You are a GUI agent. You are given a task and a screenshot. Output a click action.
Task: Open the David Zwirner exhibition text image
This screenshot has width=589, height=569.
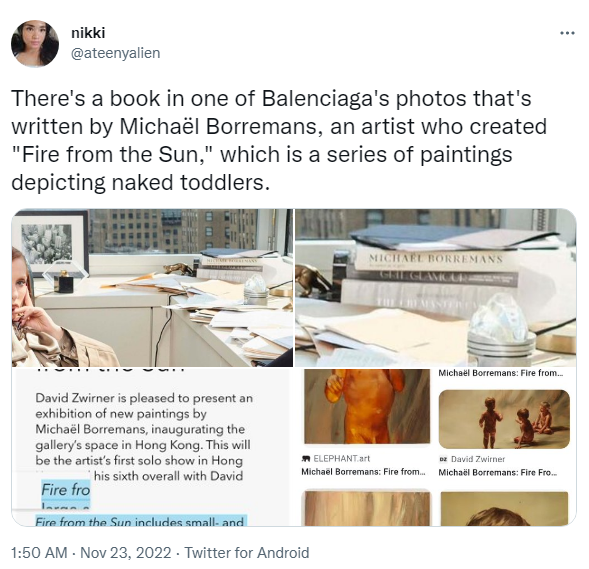[152, 447]
